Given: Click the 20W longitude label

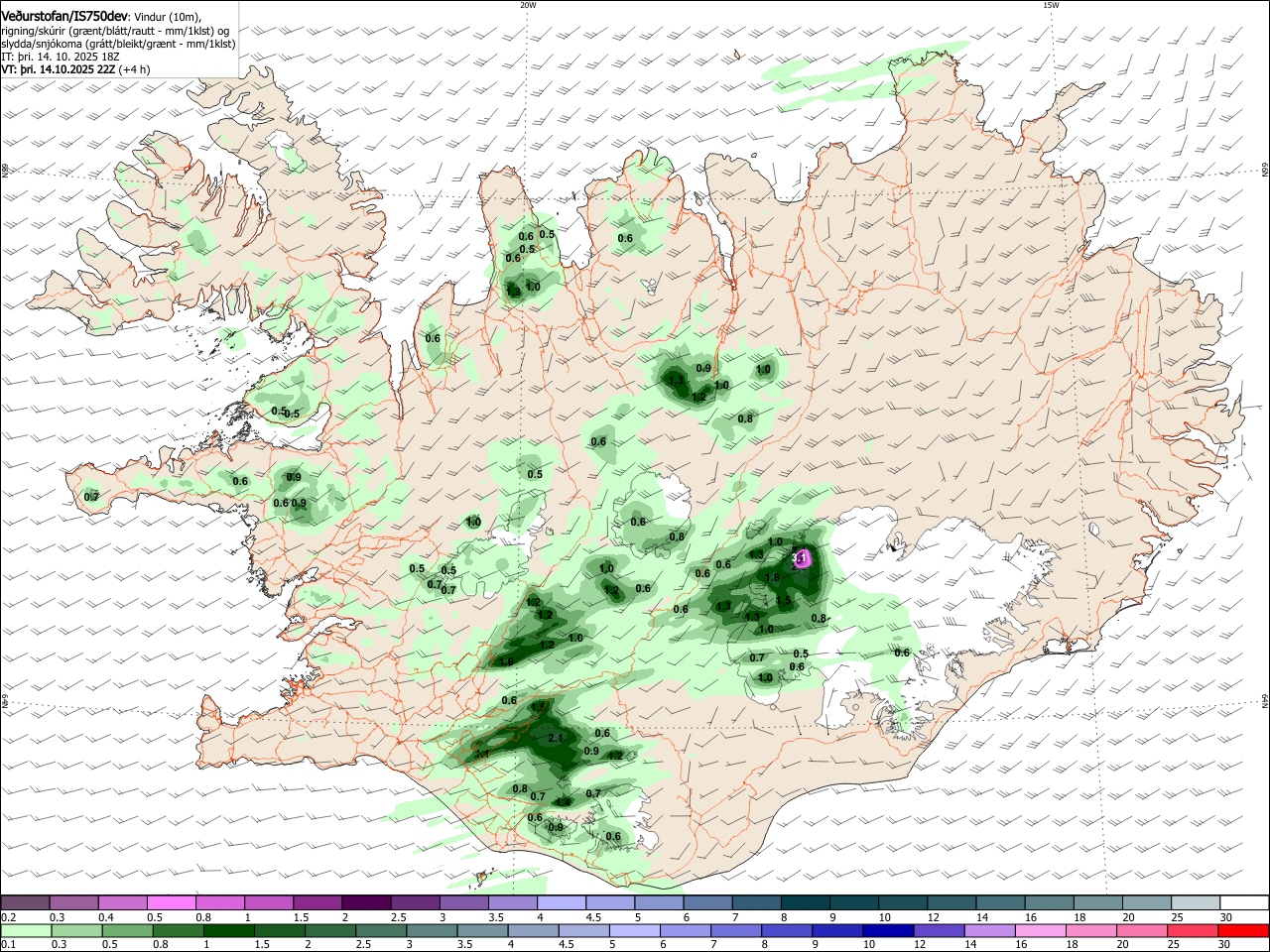Looking at the screenshot, I should pos(528,5).
